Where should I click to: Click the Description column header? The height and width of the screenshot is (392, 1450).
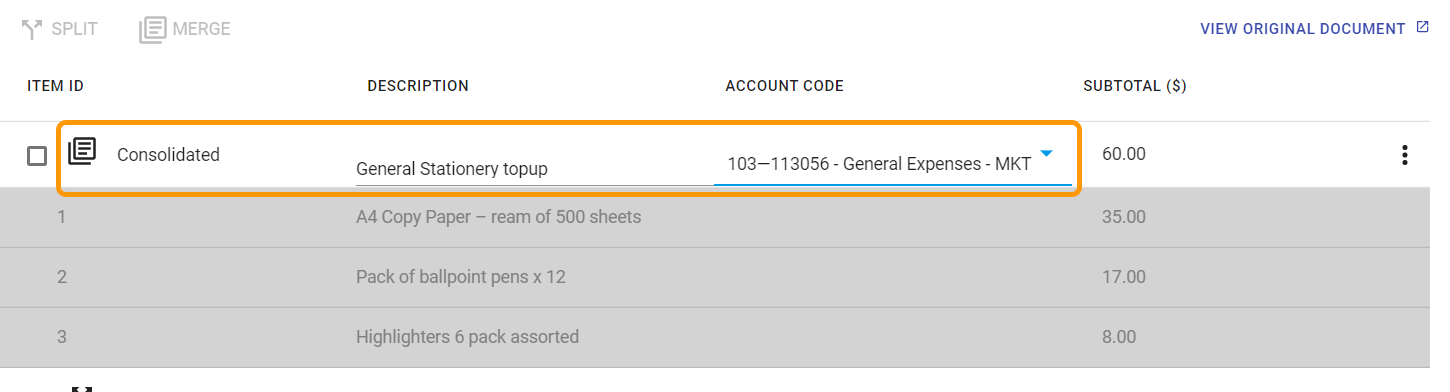tap(418, 86)
